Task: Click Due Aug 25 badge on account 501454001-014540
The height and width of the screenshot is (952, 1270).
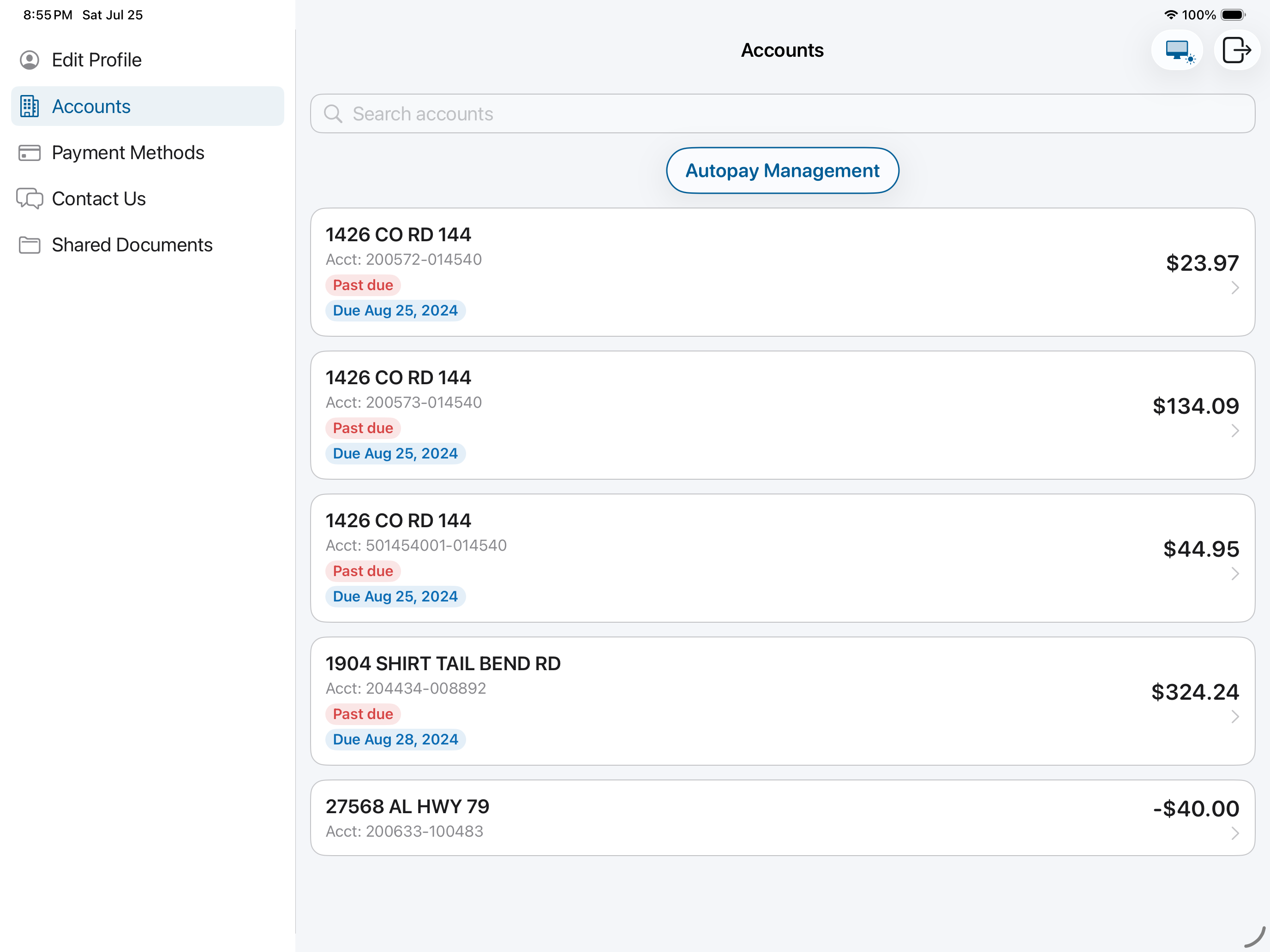Action: click(395, 596)
